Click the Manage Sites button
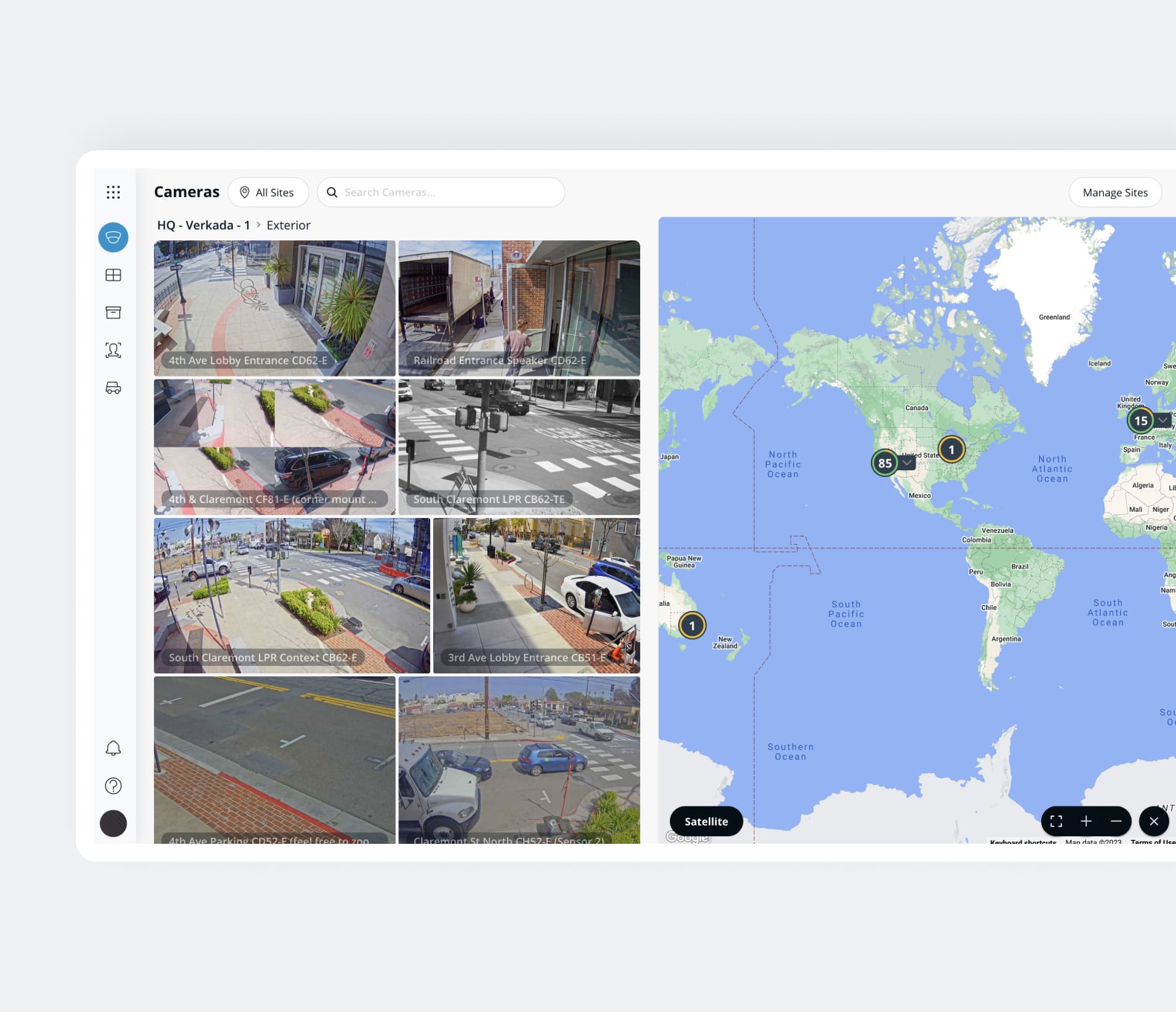Image resolution: width=1176 pixels, height=1012 pixels. 1115,193
